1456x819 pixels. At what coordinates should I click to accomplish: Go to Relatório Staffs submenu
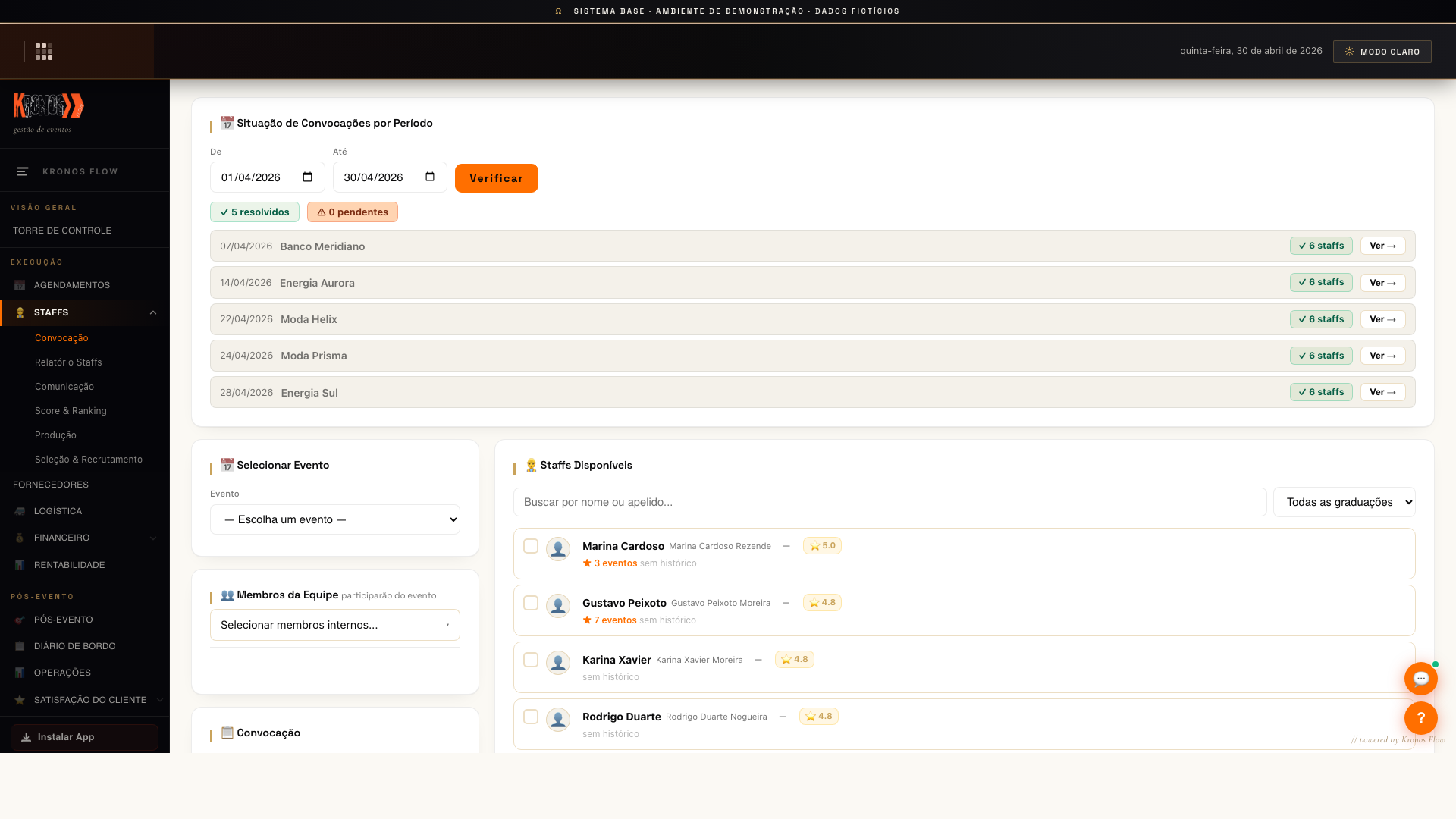pos(68,362)
